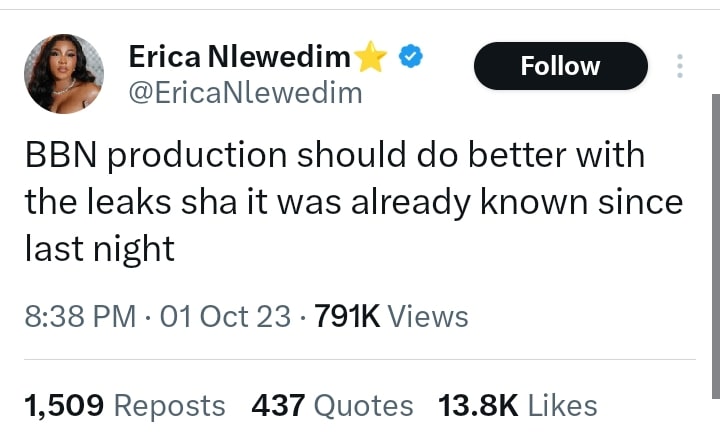Click the Erica Nlewedim display name

pos(239,59)
